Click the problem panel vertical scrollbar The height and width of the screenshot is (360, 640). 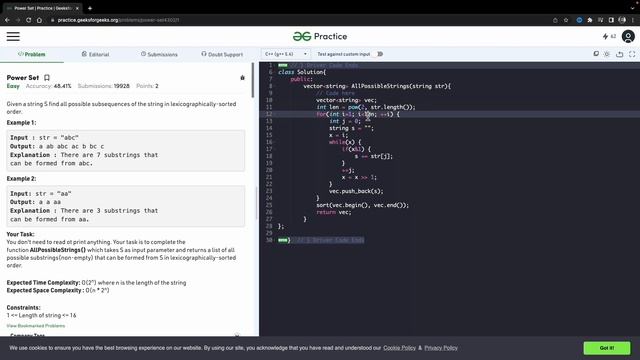(x=253, y=80)
